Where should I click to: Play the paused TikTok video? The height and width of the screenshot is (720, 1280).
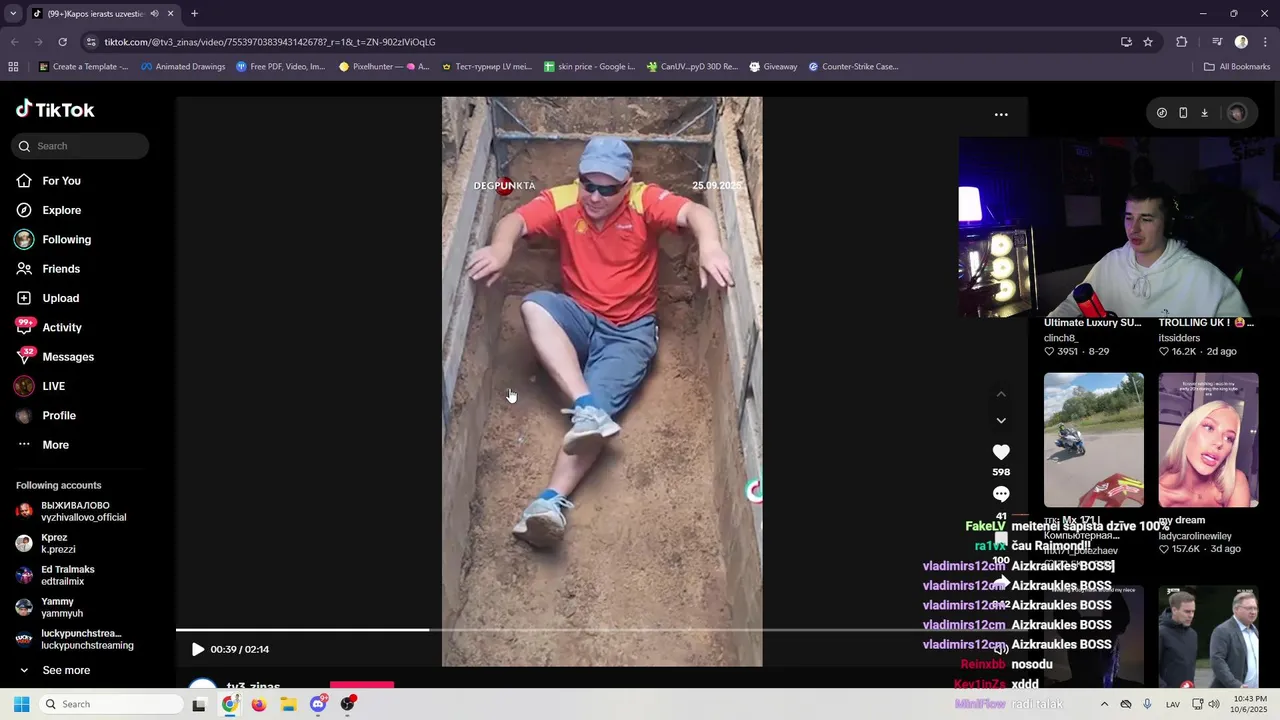(197, 649)
